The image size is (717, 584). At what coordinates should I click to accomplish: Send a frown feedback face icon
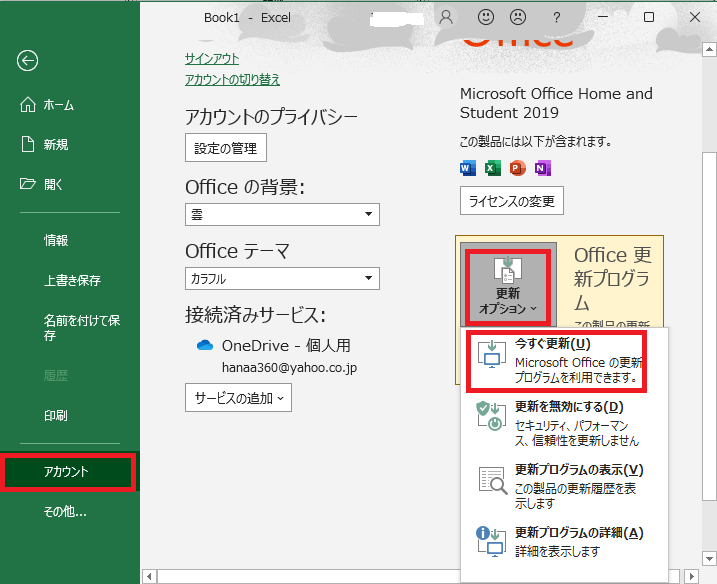pos(518,17)
